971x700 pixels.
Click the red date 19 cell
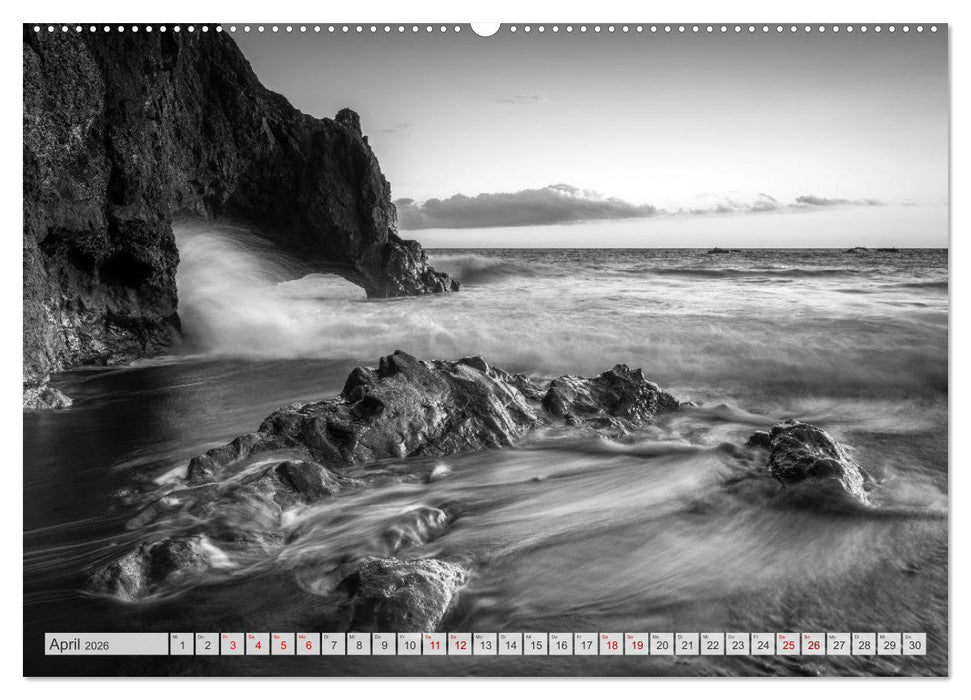click(x=637, y=645)
